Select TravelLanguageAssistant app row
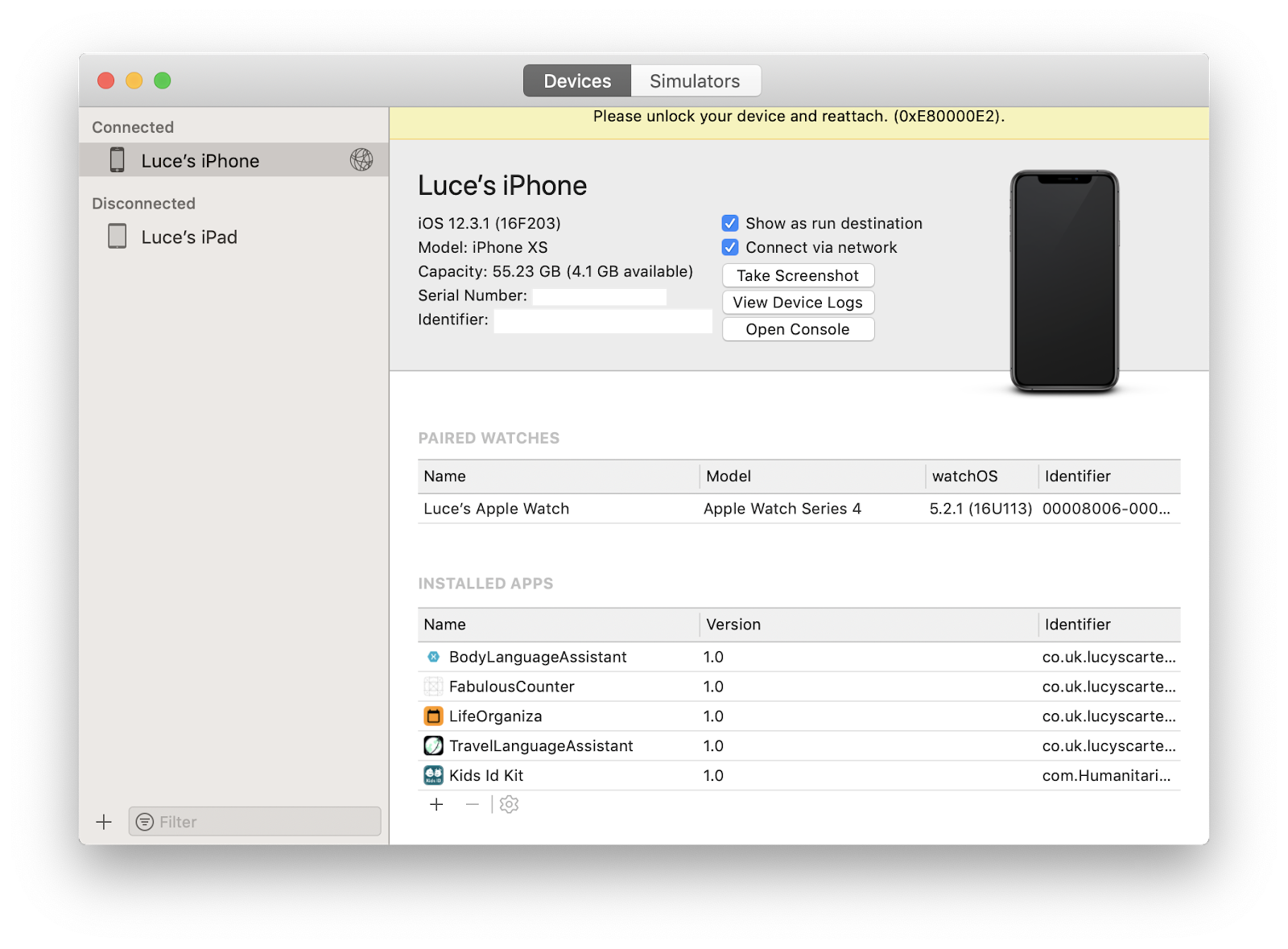The width and height of the screenshot is (1288, 949). tap(799, 746)
